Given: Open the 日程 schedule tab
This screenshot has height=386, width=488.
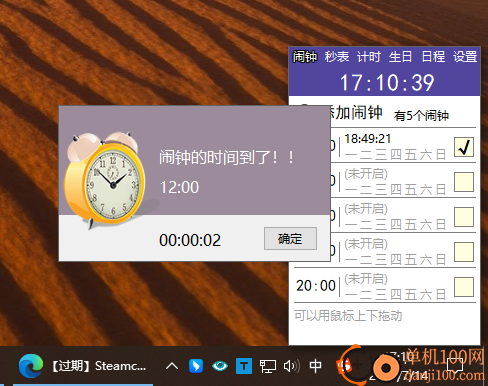Looking at the screenshot, I should (433, 57).
